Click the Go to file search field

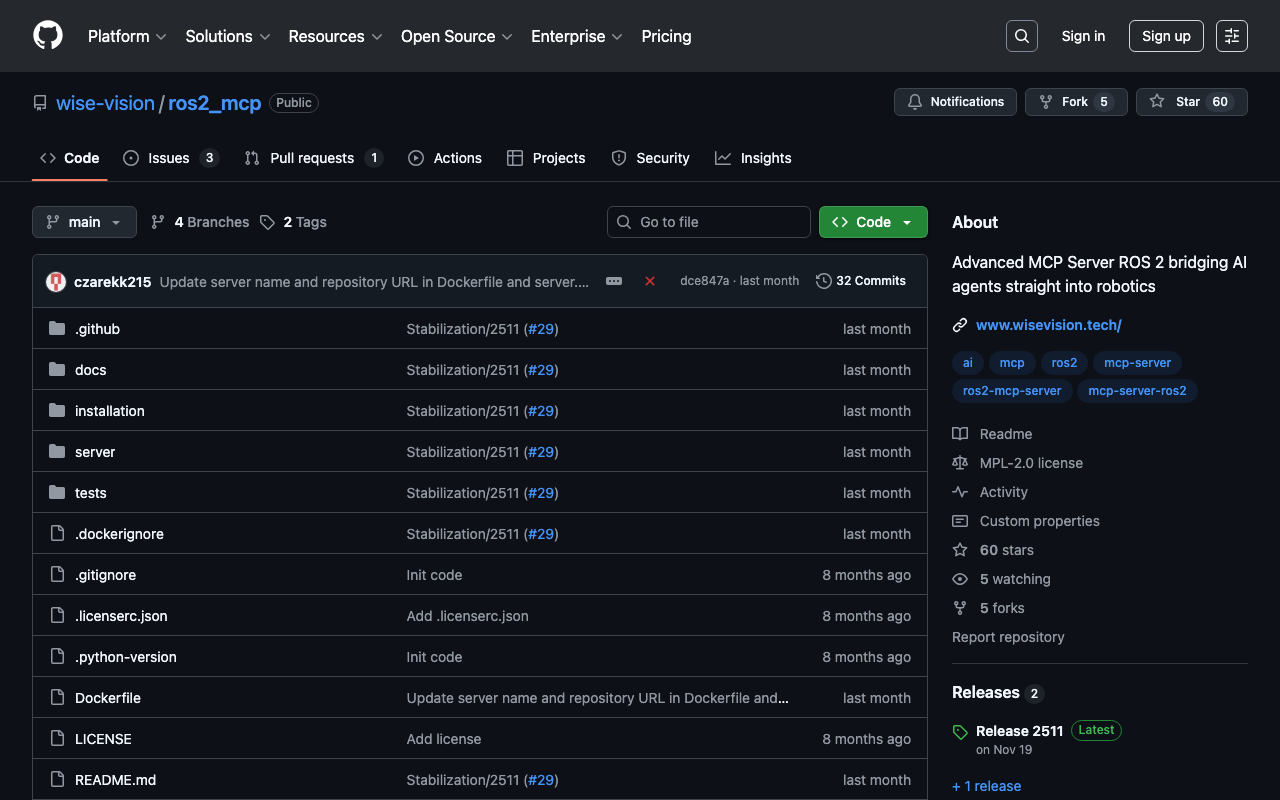point(709,222)
